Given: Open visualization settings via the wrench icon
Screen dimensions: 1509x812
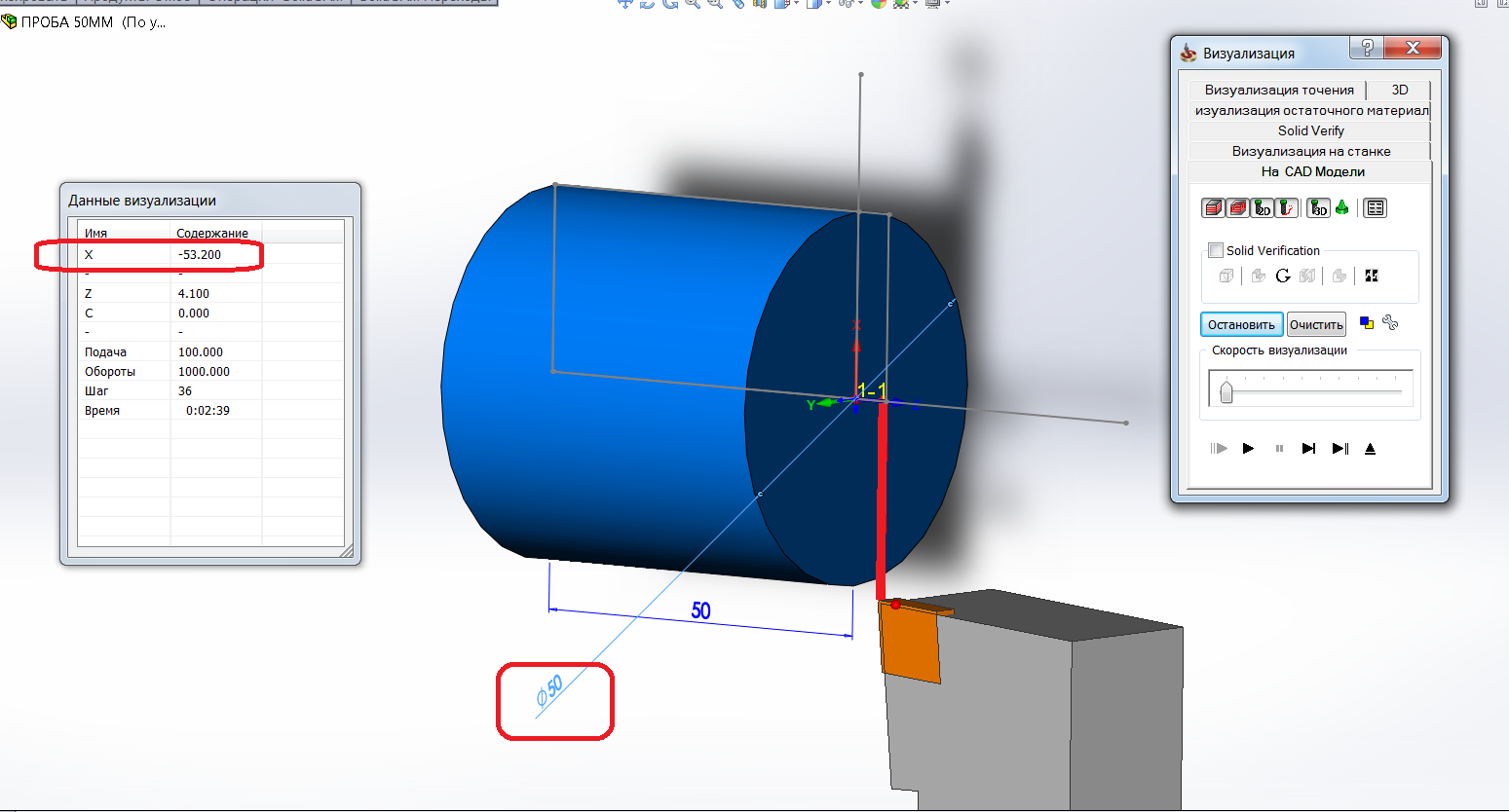Looking at the screenshot, I should pos(1390,323).
